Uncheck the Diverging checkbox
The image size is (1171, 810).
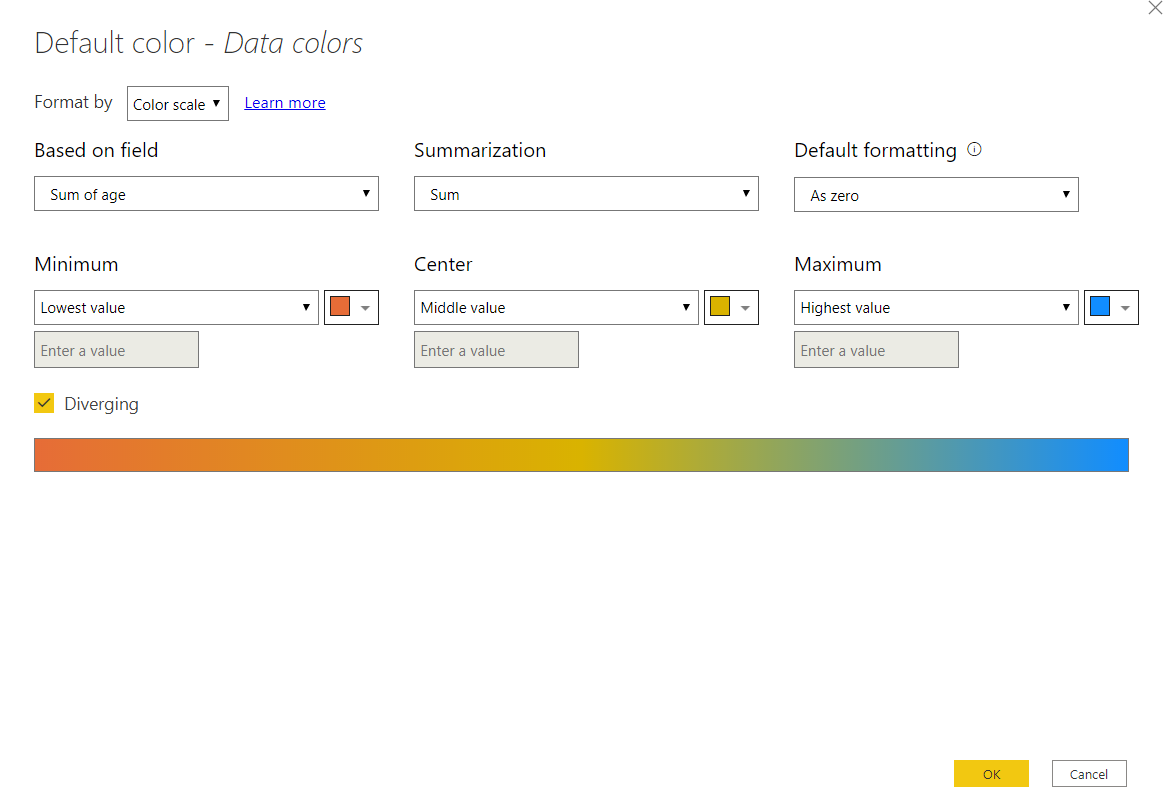(44, 403)
